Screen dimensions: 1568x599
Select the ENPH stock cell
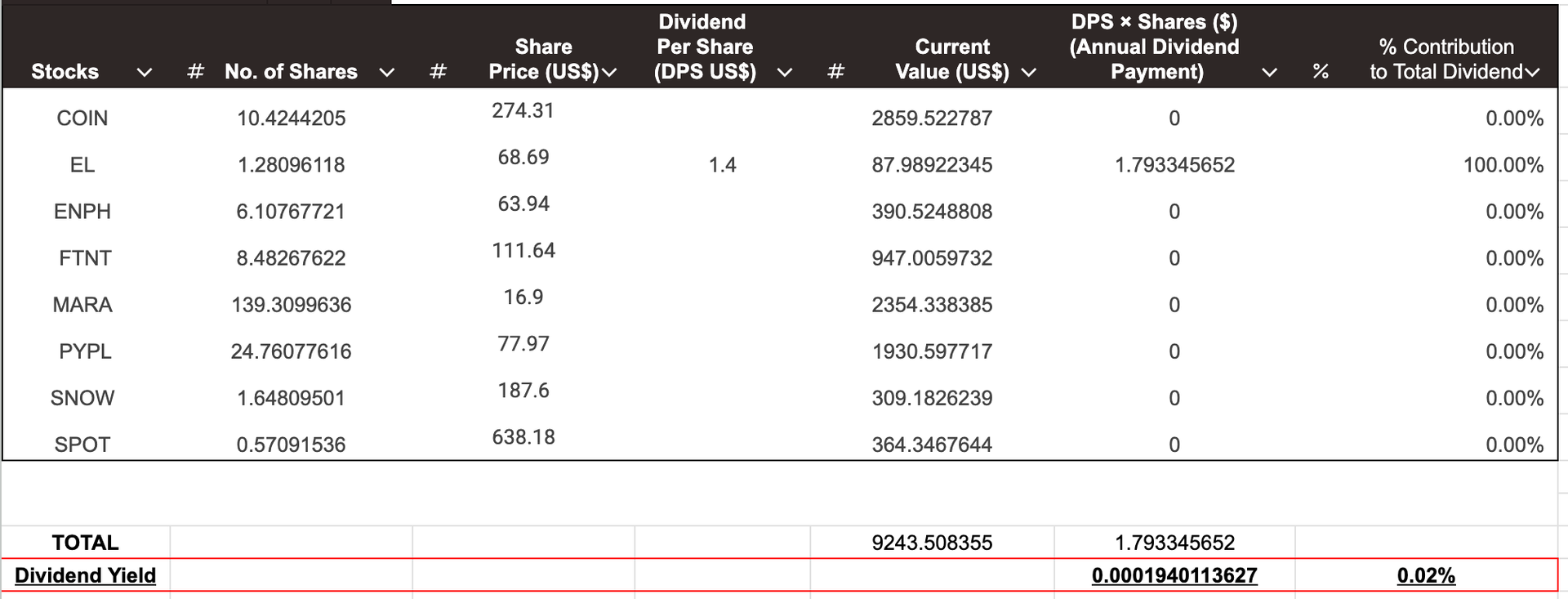82,212
